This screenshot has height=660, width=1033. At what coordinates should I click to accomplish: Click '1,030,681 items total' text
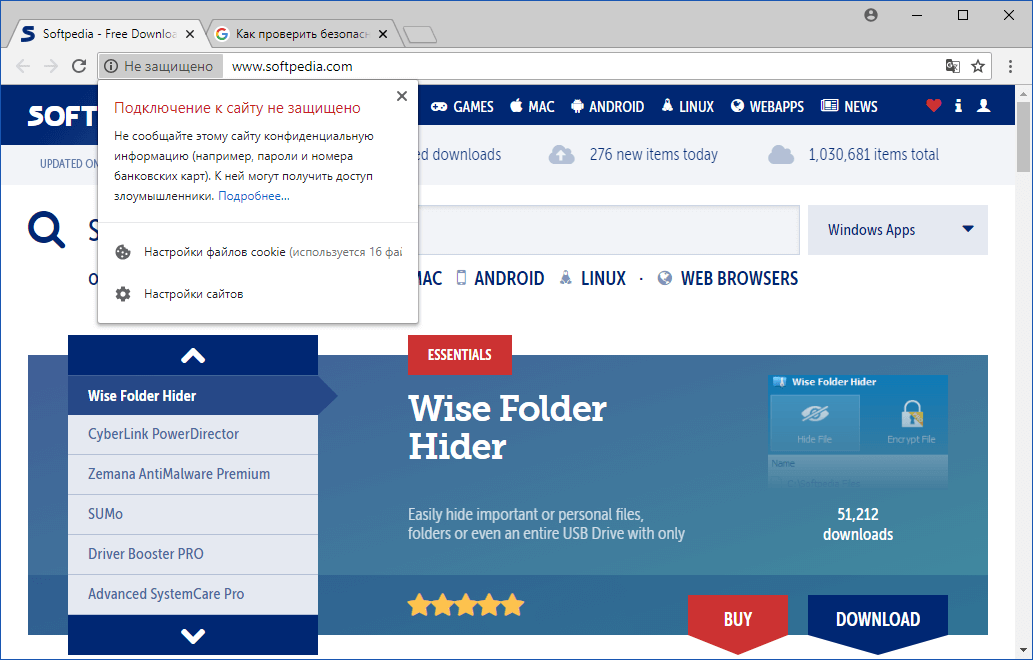tap(874, 154)
